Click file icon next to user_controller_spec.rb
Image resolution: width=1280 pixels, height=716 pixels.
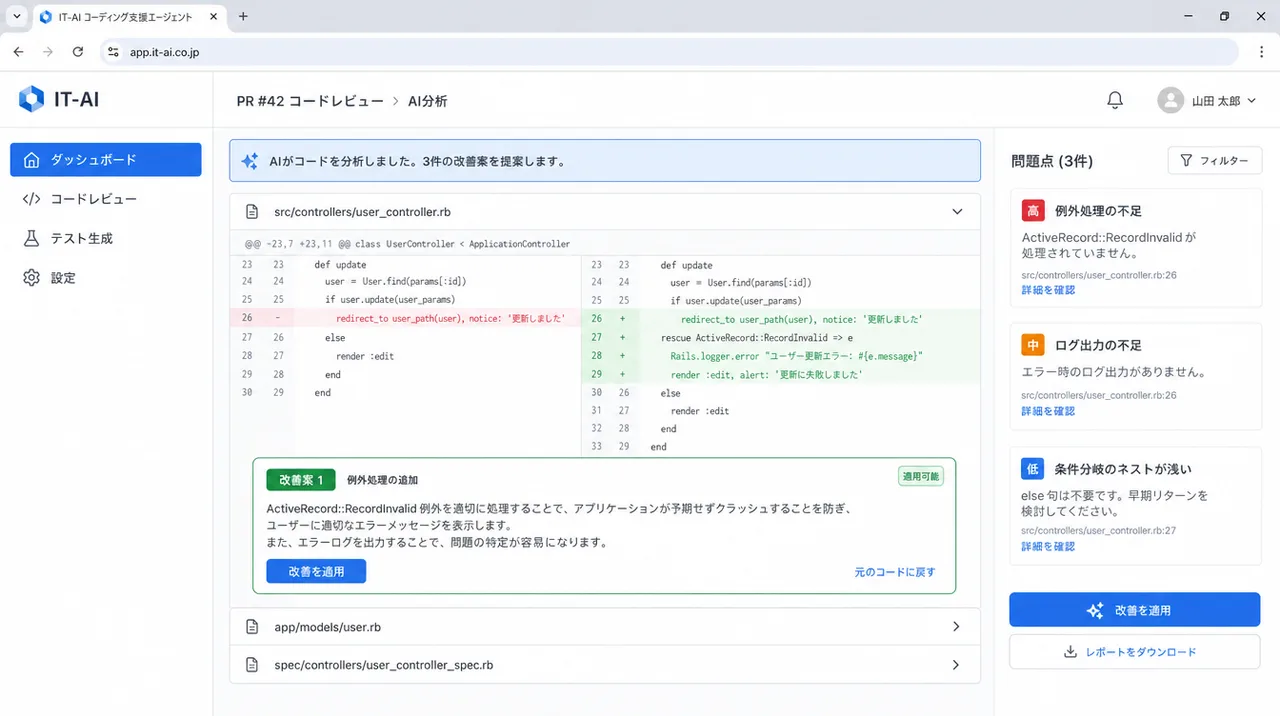pyautogui.click(x=253, y=665)
